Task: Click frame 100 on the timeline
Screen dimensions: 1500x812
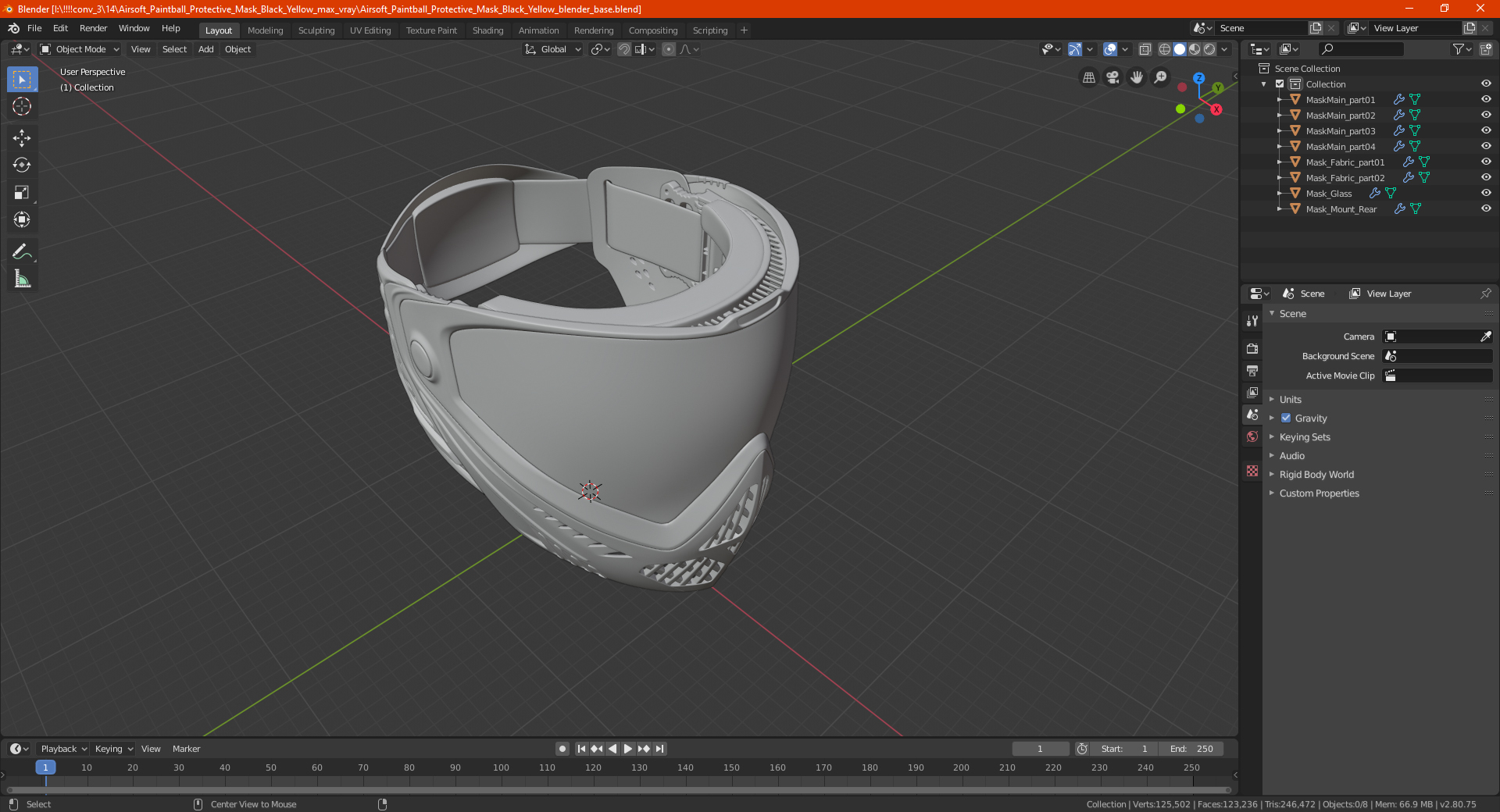Action: point(501,767)
